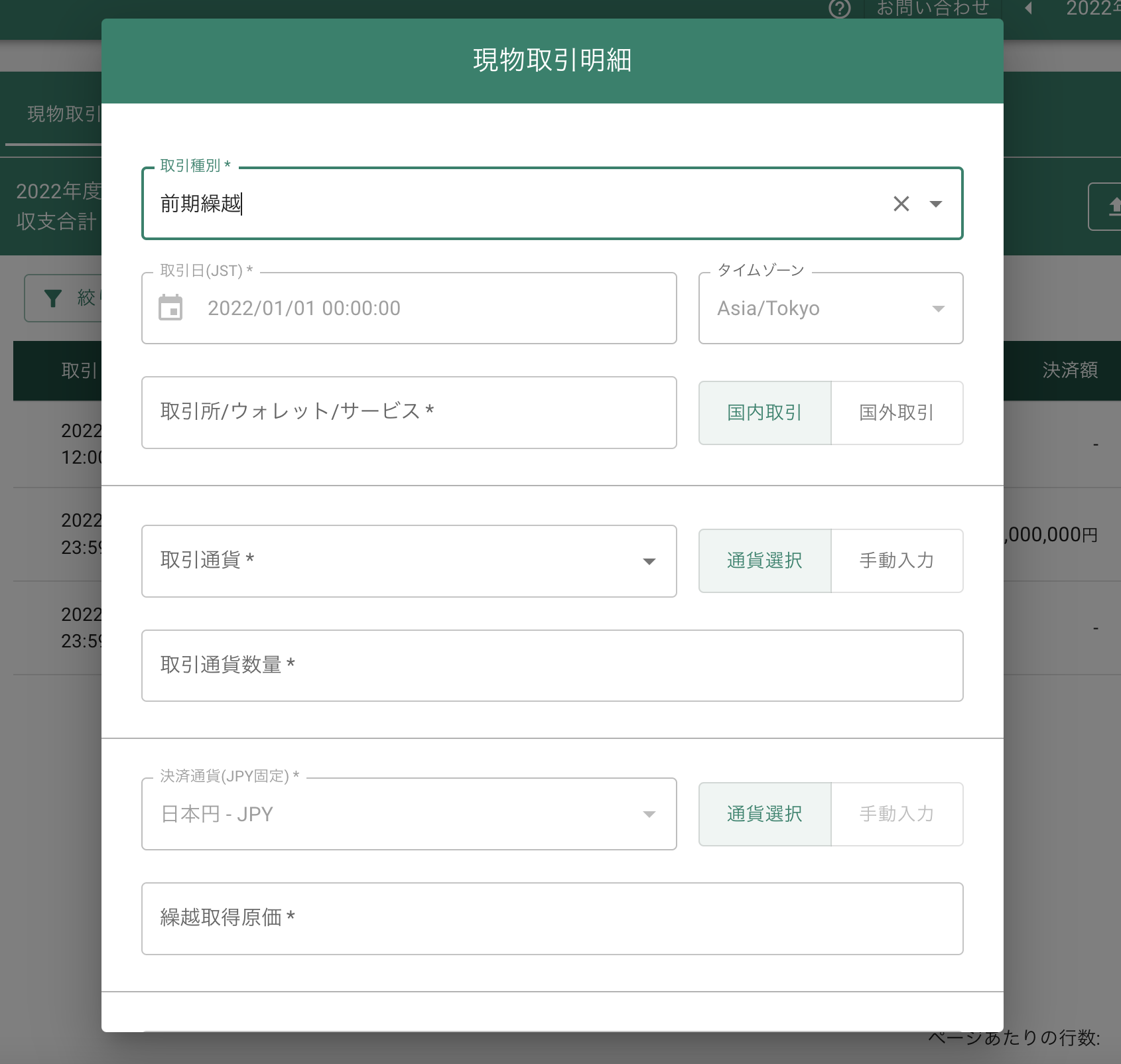1121x1064 pixels.
Task: Click the 繰越取得原価 input field
Action: (x=552, y=919)
